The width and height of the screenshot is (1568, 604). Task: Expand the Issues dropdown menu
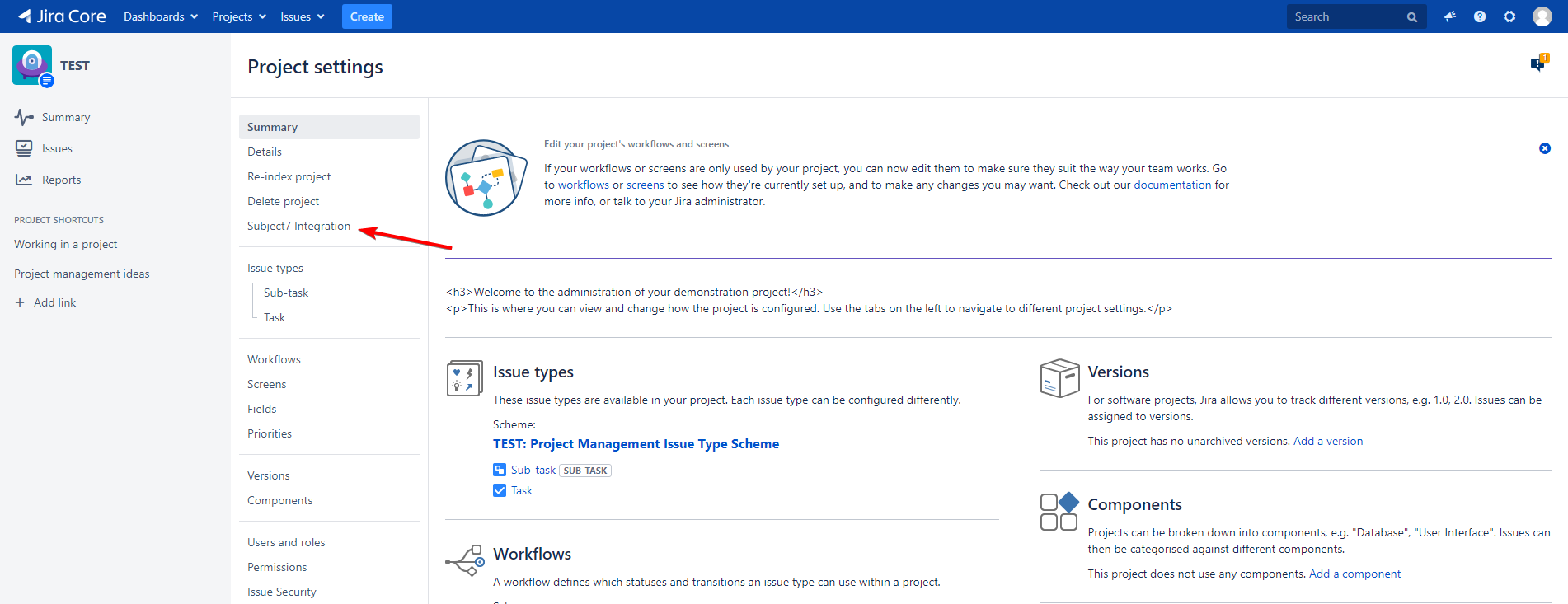click(302, 16)
